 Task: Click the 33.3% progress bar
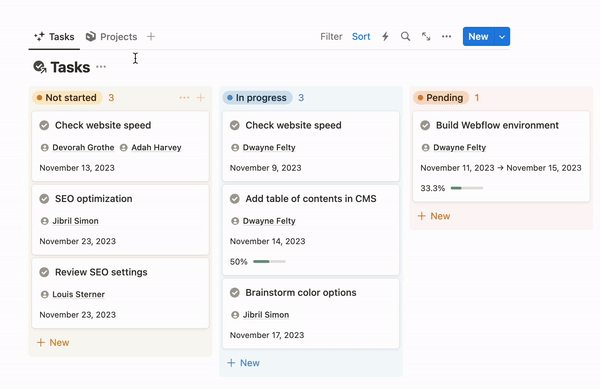click(x=467, y=188)
